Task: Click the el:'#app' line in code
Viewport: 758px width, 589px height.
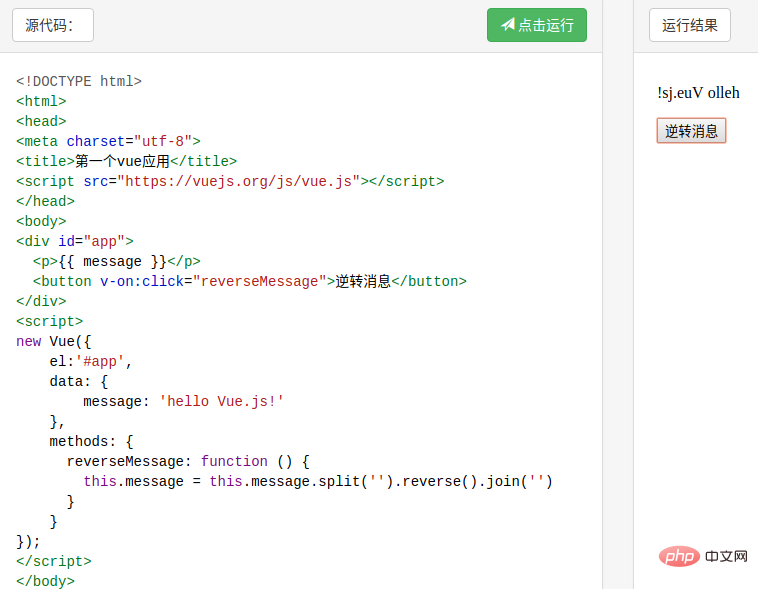Action: pos(91,361)
